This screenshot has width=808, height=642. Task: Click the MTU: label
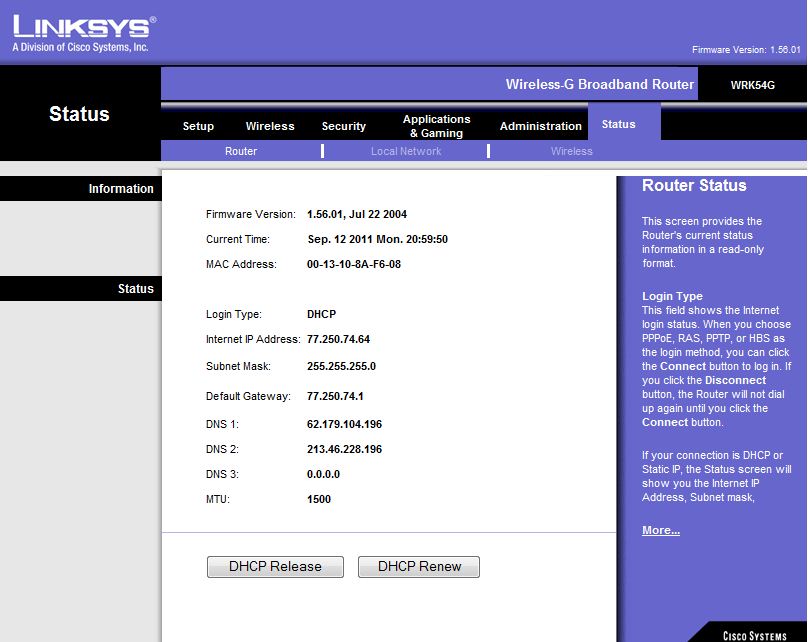click(217, 499)
